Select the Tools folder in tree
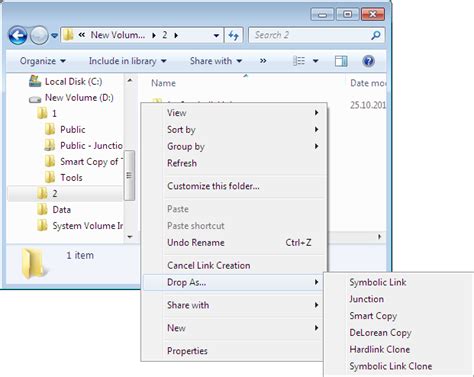This screenshot has height=377, width=474. [71, 178]
